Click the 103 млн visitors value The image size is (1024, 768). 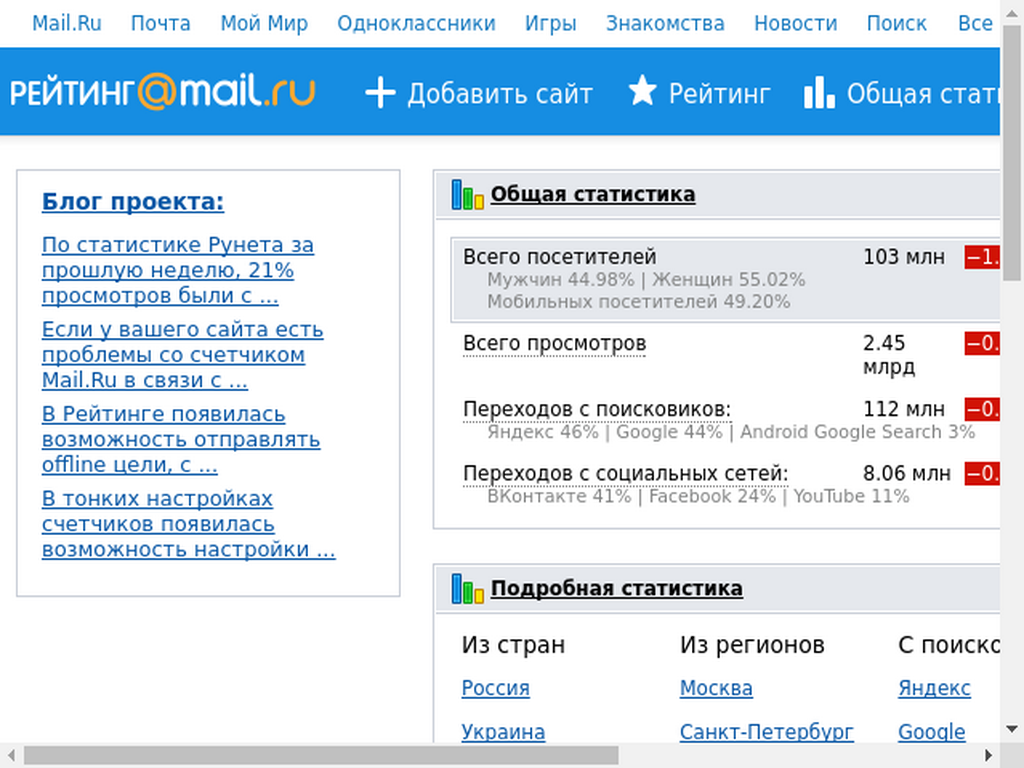tap(904, 257)
